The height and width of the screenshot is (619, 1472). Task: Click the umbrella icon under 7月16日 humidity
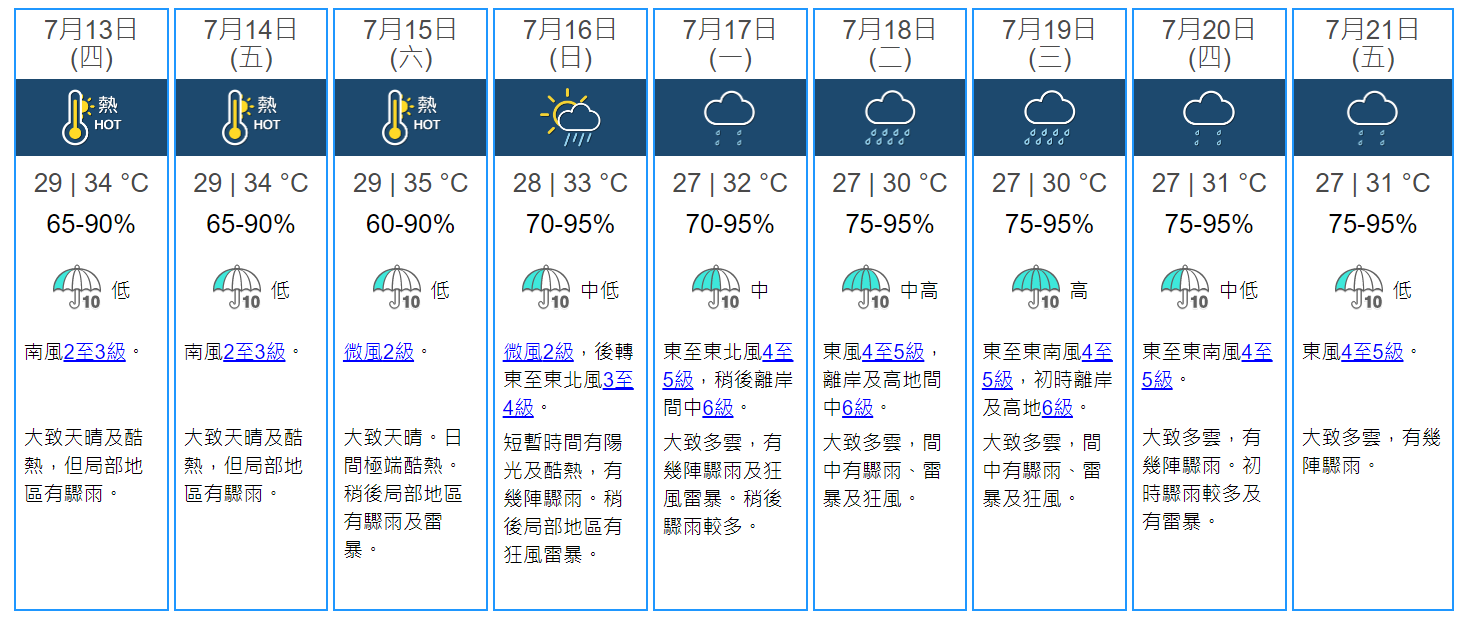546,288
